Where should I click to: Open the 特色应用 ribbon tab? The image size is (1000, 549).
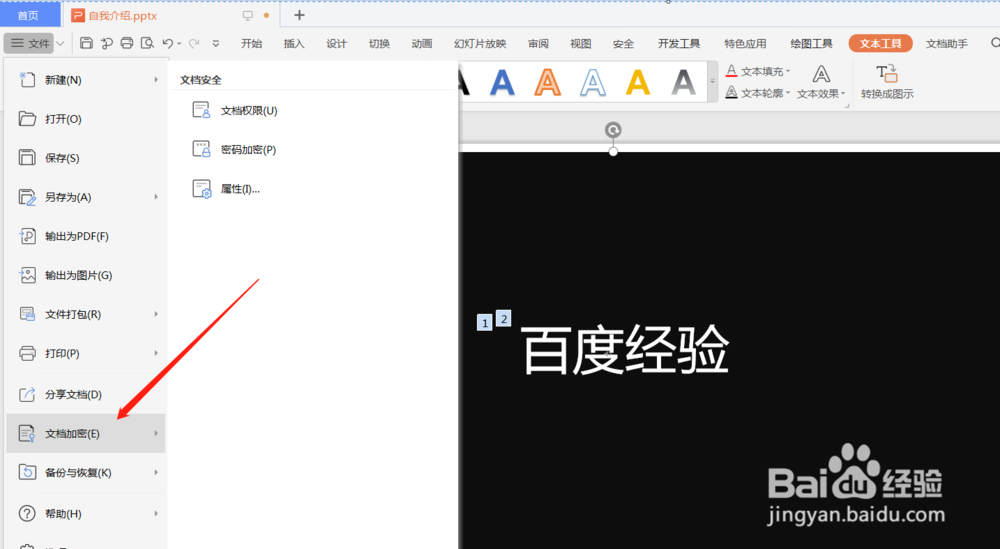[745, 43]
